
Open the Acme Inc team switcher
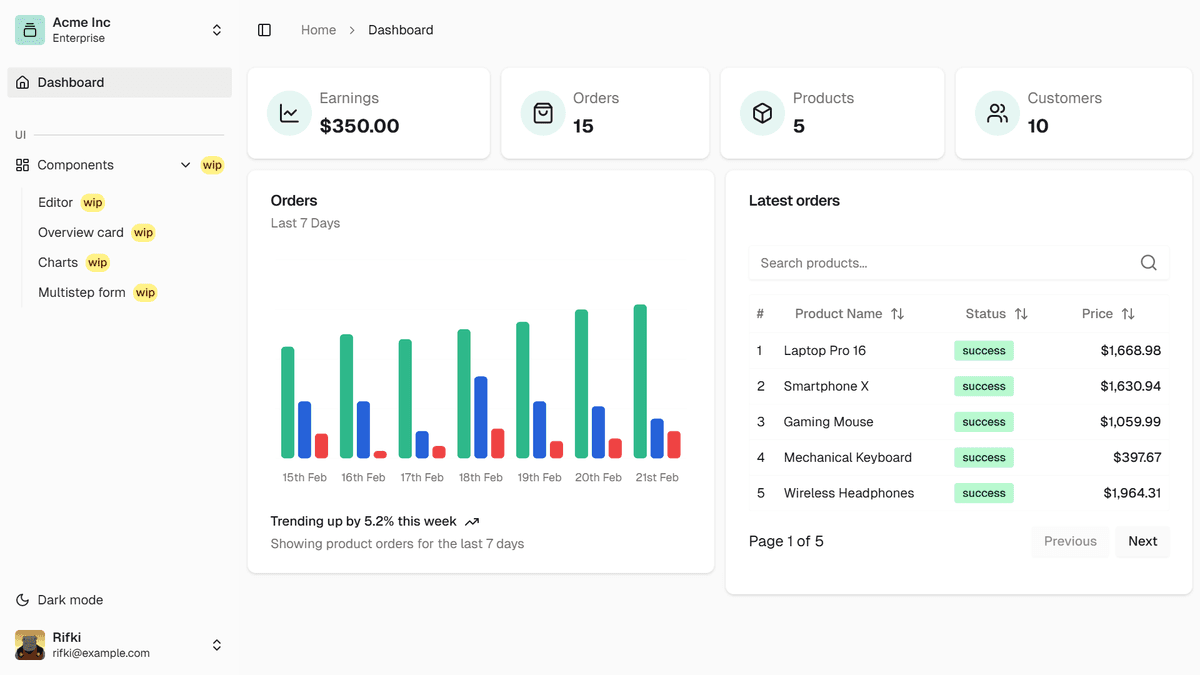tap(217, 30)
